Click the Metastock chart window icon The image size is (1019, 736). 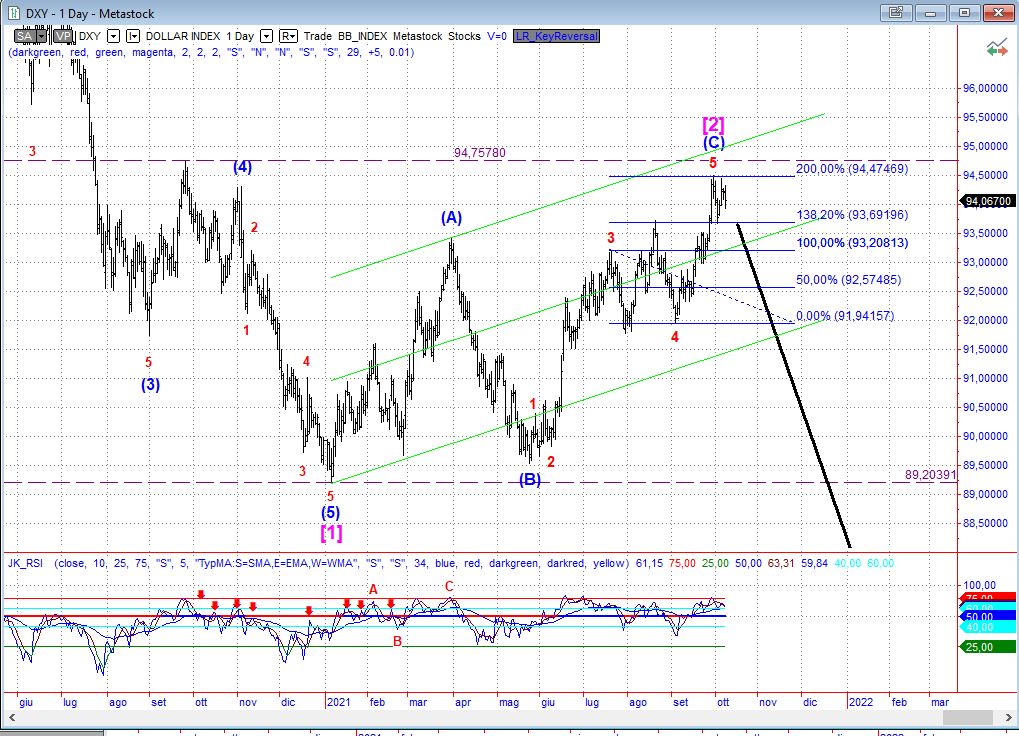pyautogui.click(x=14, y=13)
